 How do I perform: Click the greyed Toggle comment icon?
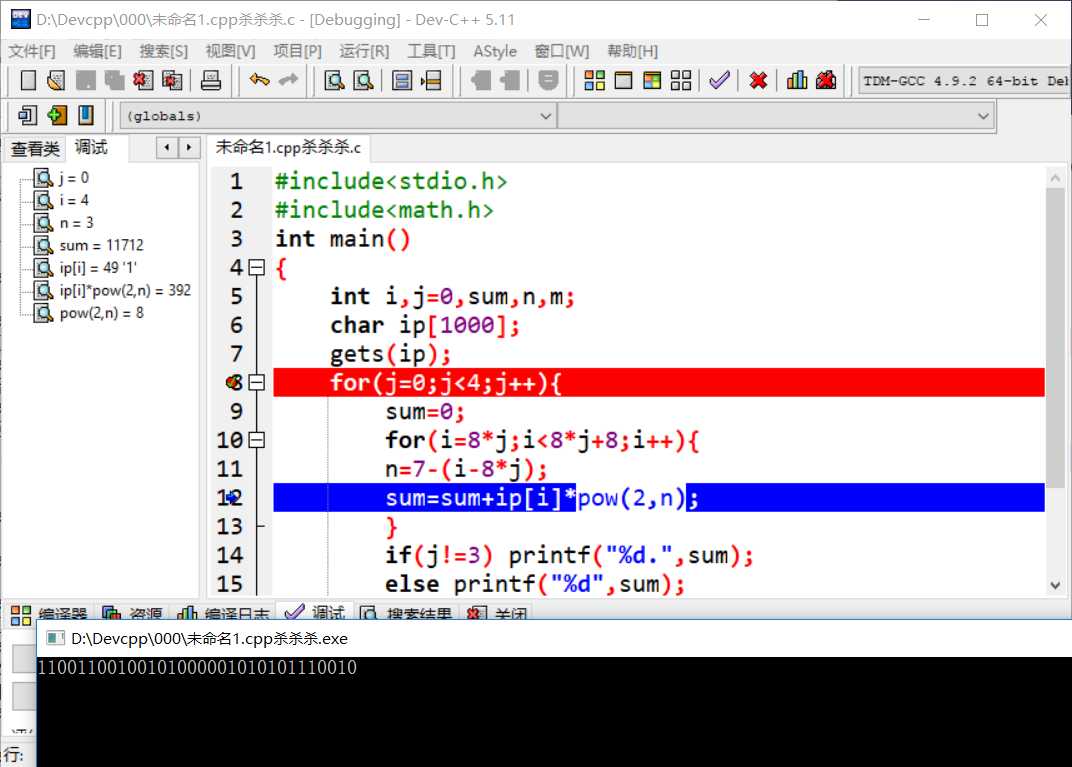click(x=548, y=81)
